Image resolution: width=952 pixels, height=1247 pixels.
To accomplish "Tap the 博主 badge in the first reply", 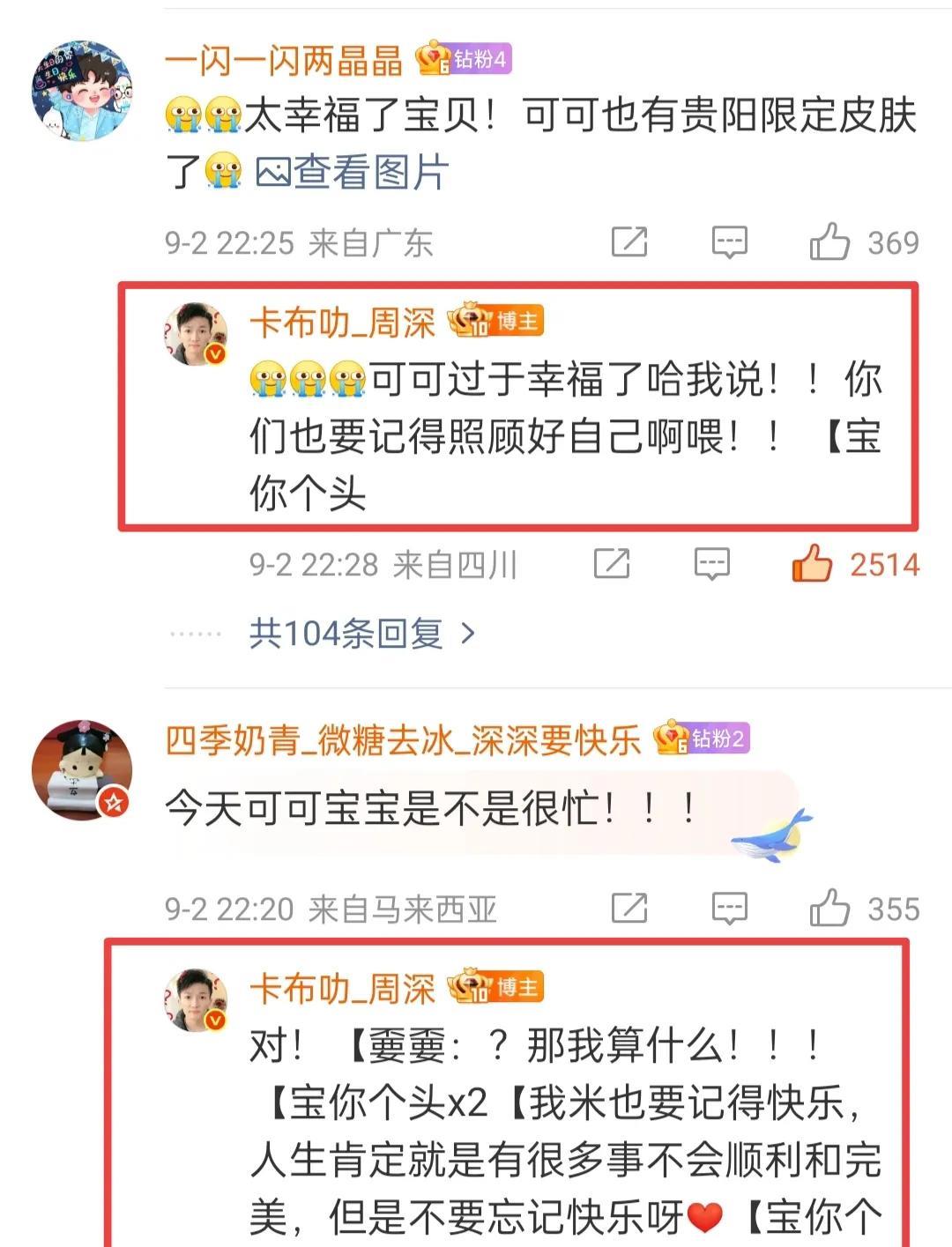I will 495,321.
